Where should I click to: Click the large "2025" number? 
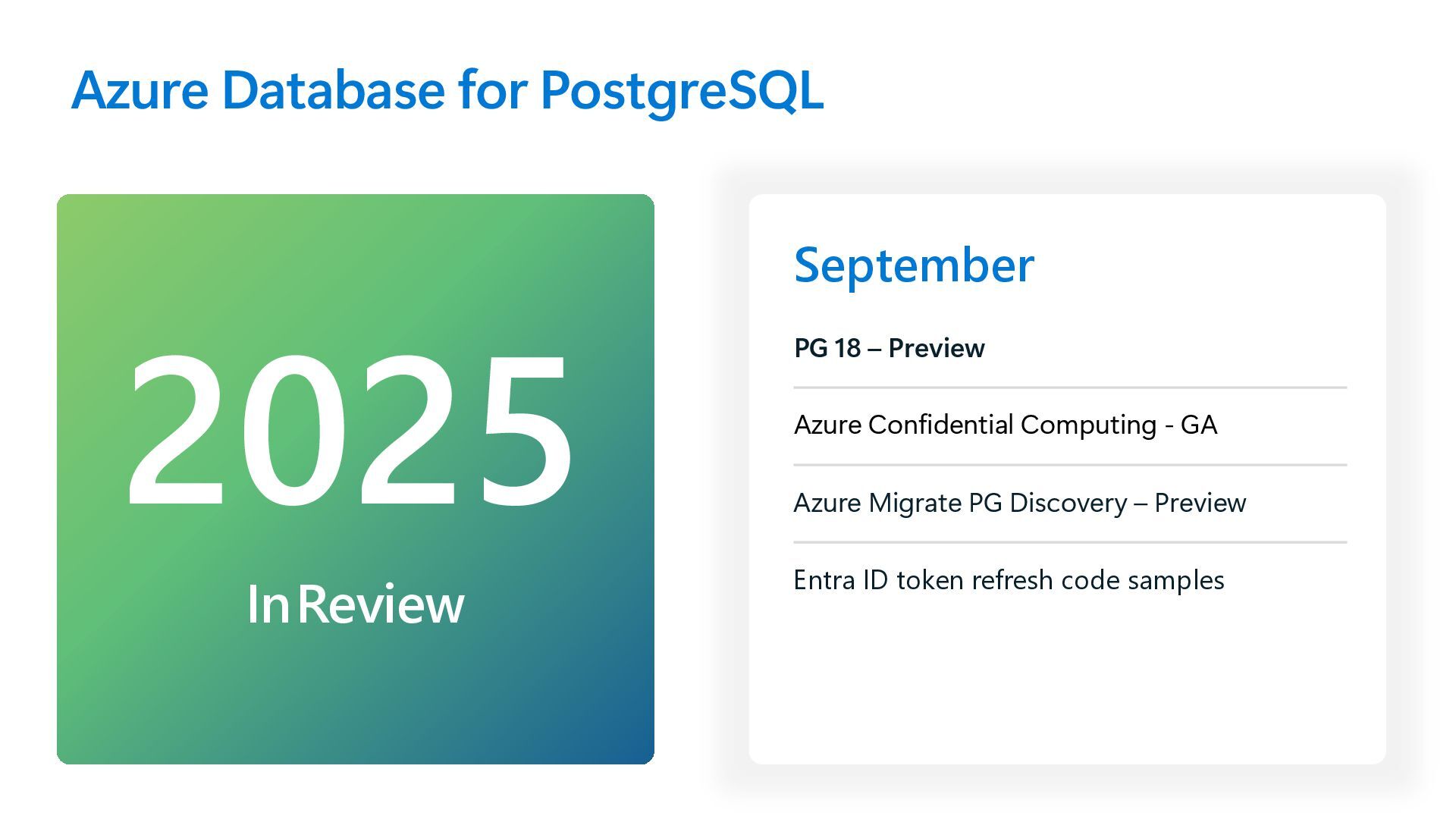click(x=349, y=430)
